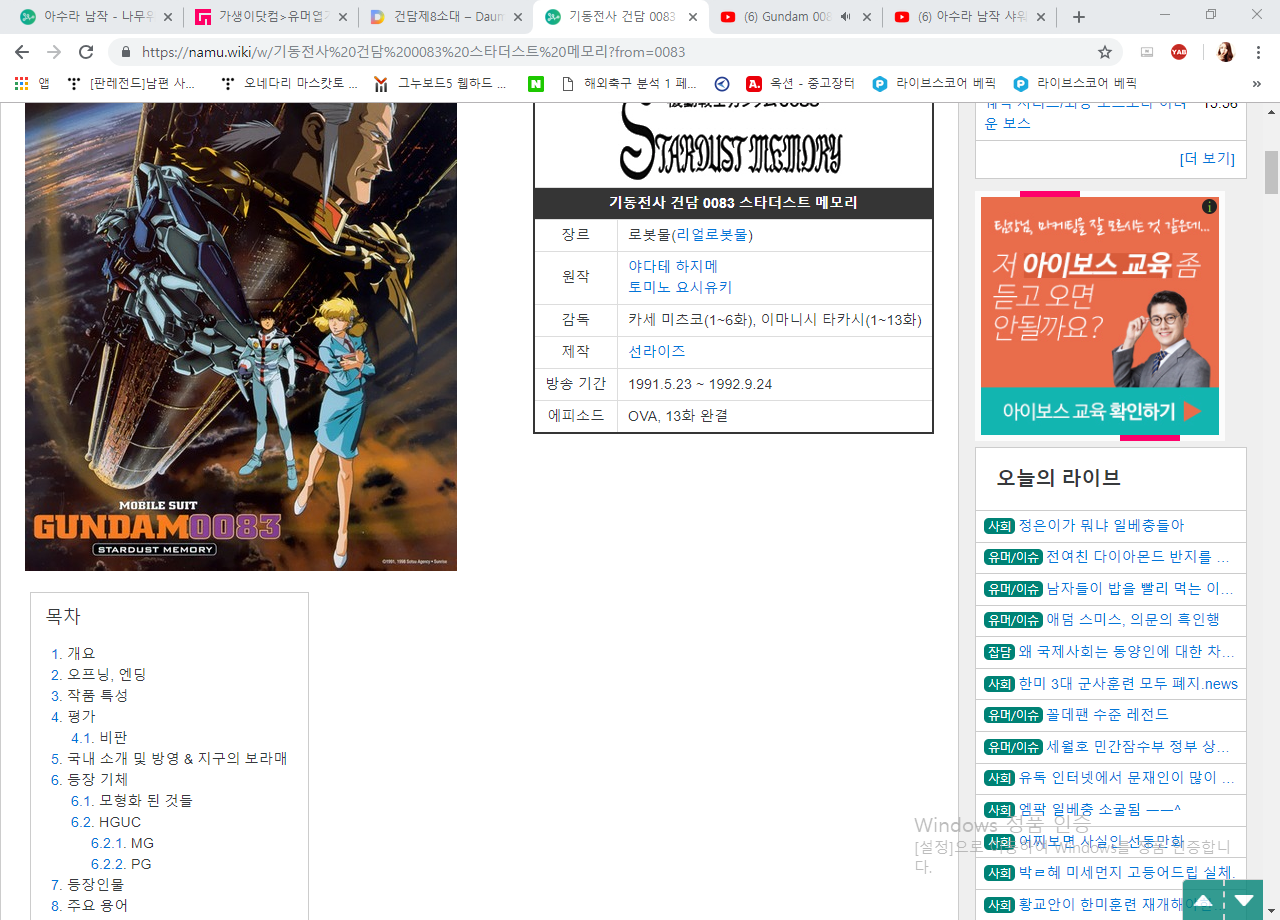Image resolution: width=1280 pixels, height=920 pixels.
Task: Switch to the (6) 아수라 남작 YouTube tab
Action: coord(972,17)
